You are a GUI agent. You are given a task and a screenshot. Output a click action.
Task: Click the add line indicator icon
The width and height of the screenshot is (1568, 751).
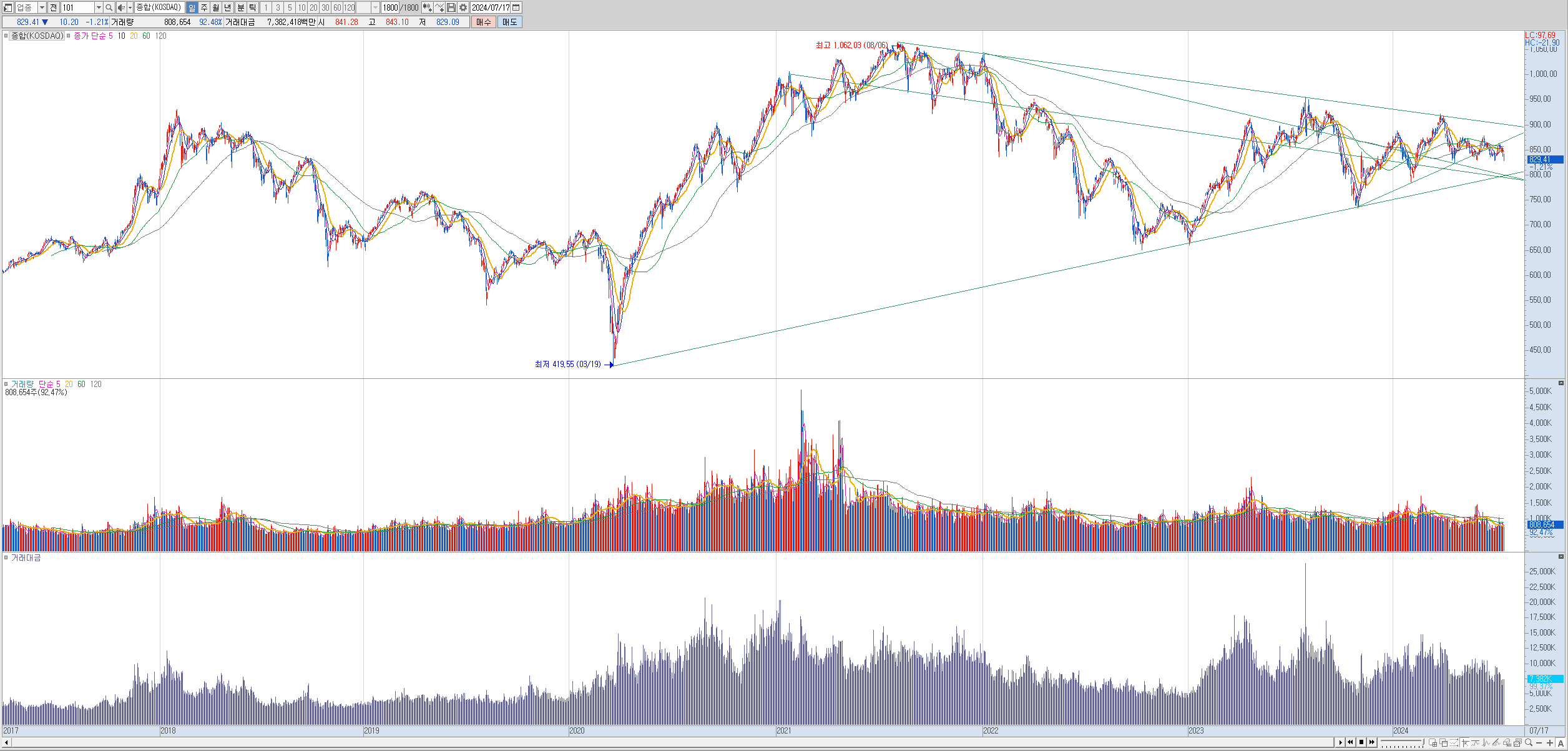439,7
